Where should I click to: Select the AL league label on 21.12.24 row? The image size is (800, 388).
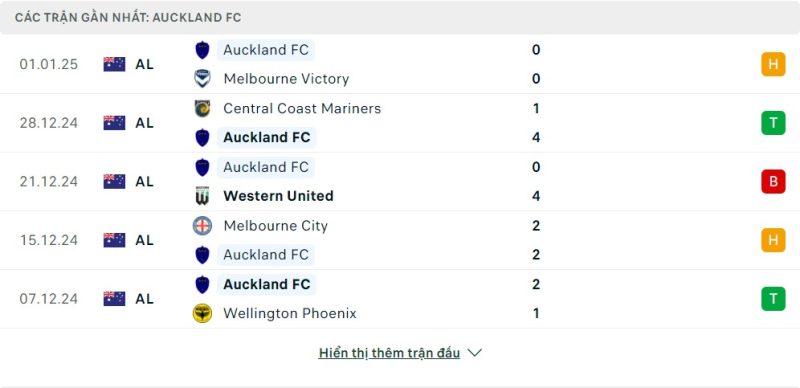(144, 181)
